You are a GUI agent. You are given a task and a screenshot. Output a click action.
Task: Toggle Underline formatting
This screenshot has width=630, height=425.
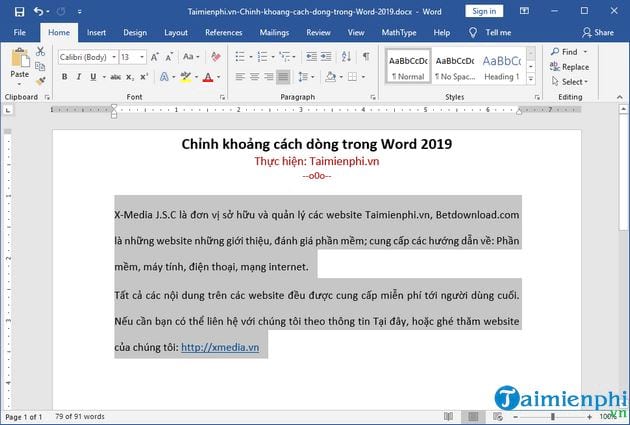tap(93, 77)
